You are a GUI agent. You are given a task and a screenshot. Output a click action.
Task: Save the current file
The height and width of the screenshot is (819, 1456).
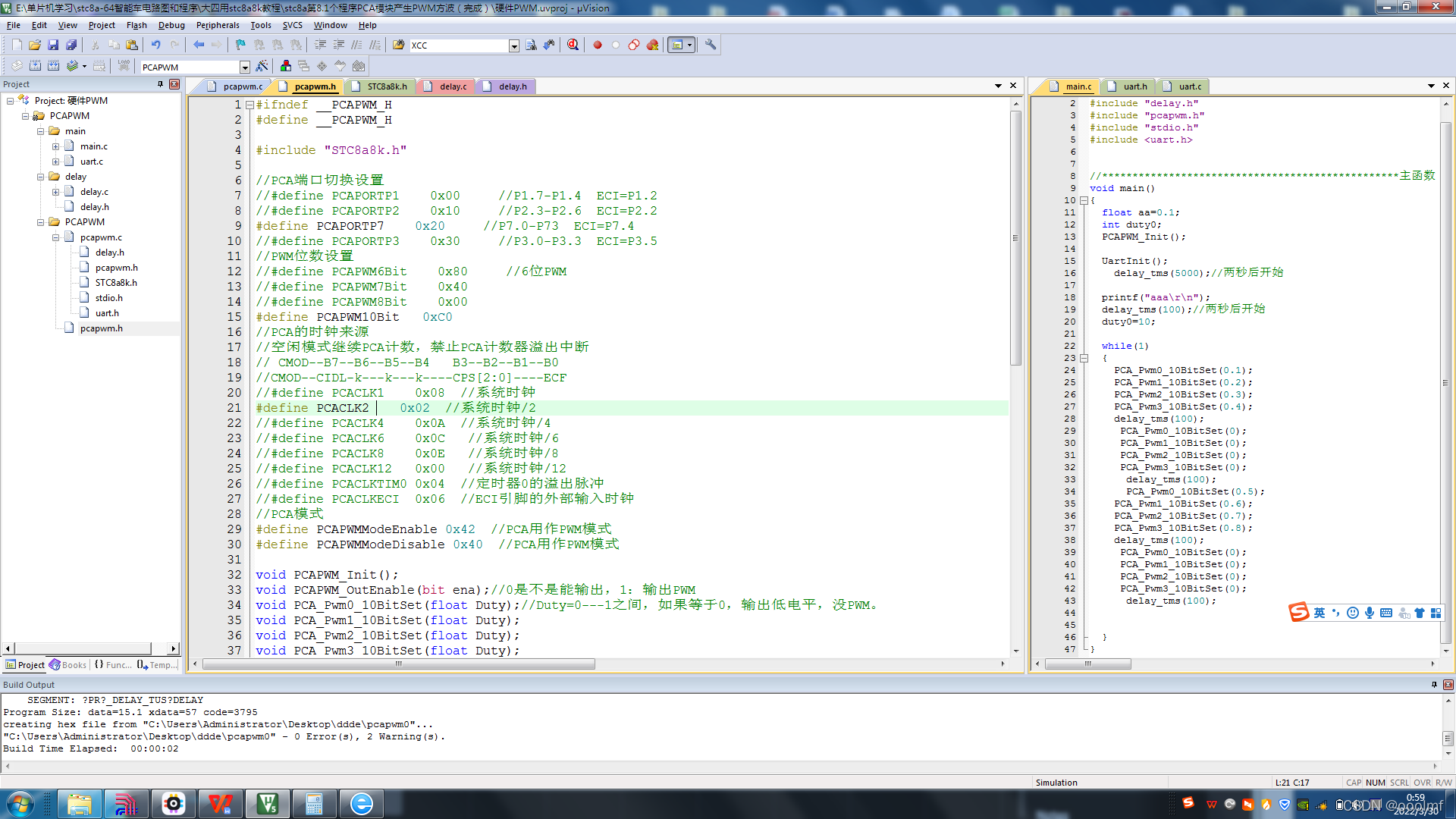click(53, 45)
